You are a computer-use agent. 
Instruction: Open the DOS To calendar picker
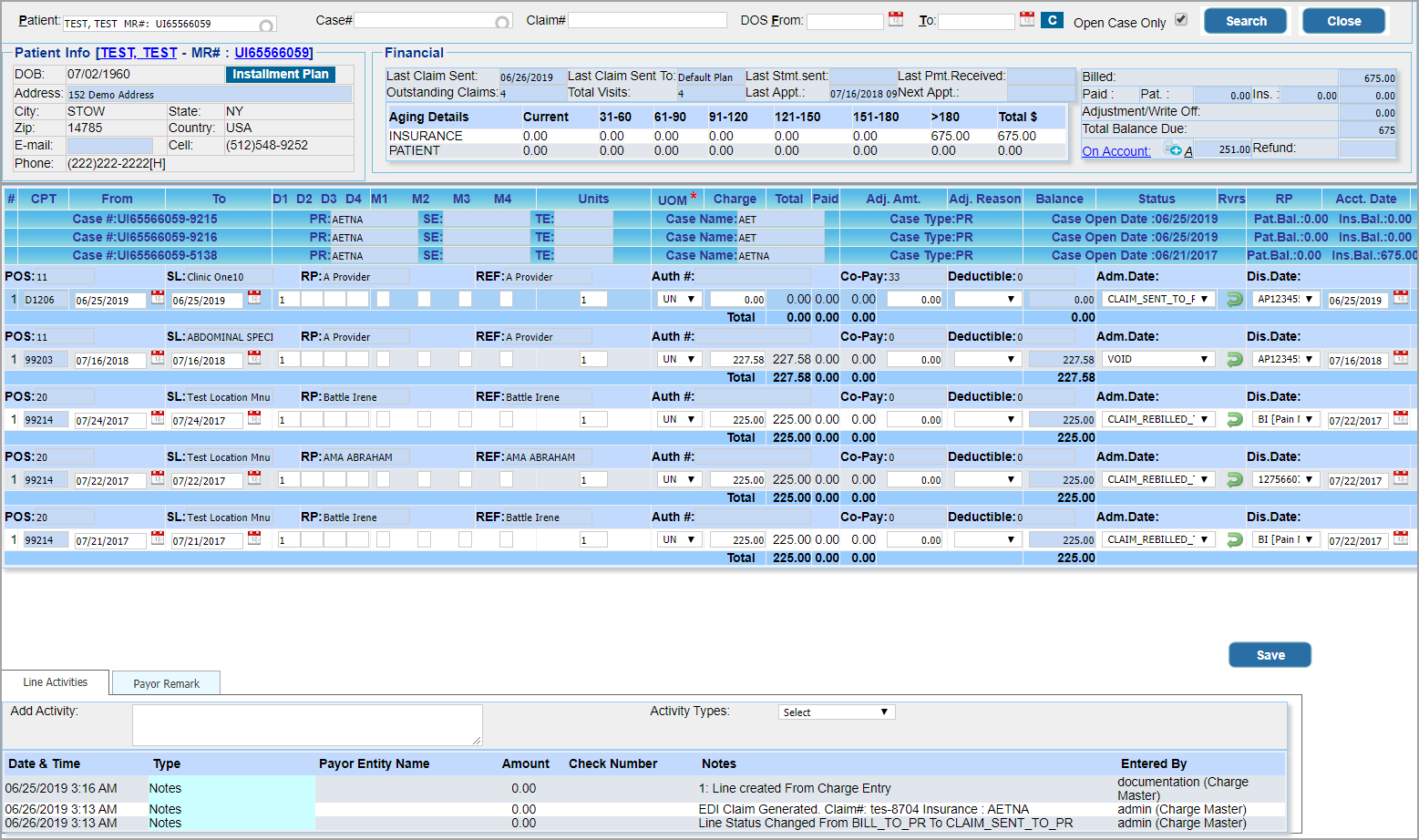(1027, 19)
